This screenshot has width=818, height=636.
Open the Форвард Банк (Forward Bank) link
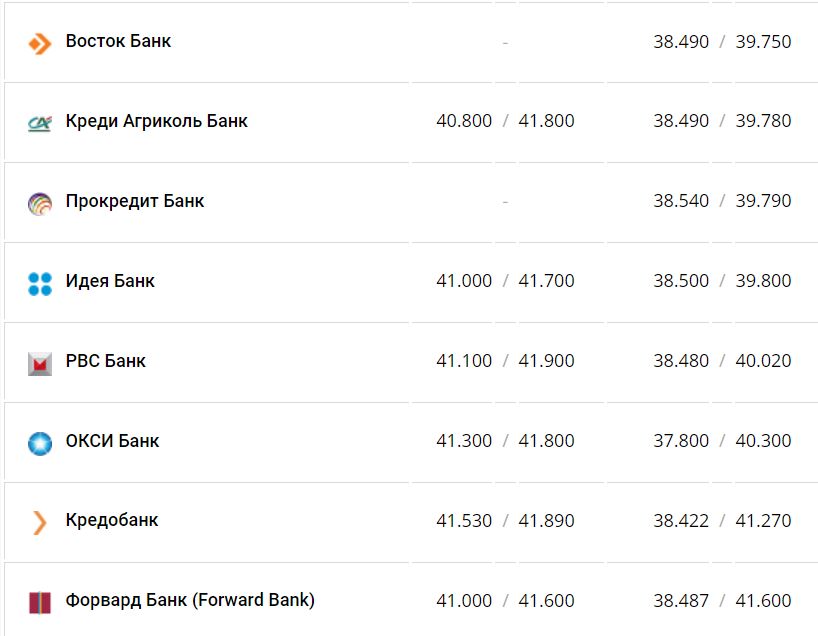[190, 600]
